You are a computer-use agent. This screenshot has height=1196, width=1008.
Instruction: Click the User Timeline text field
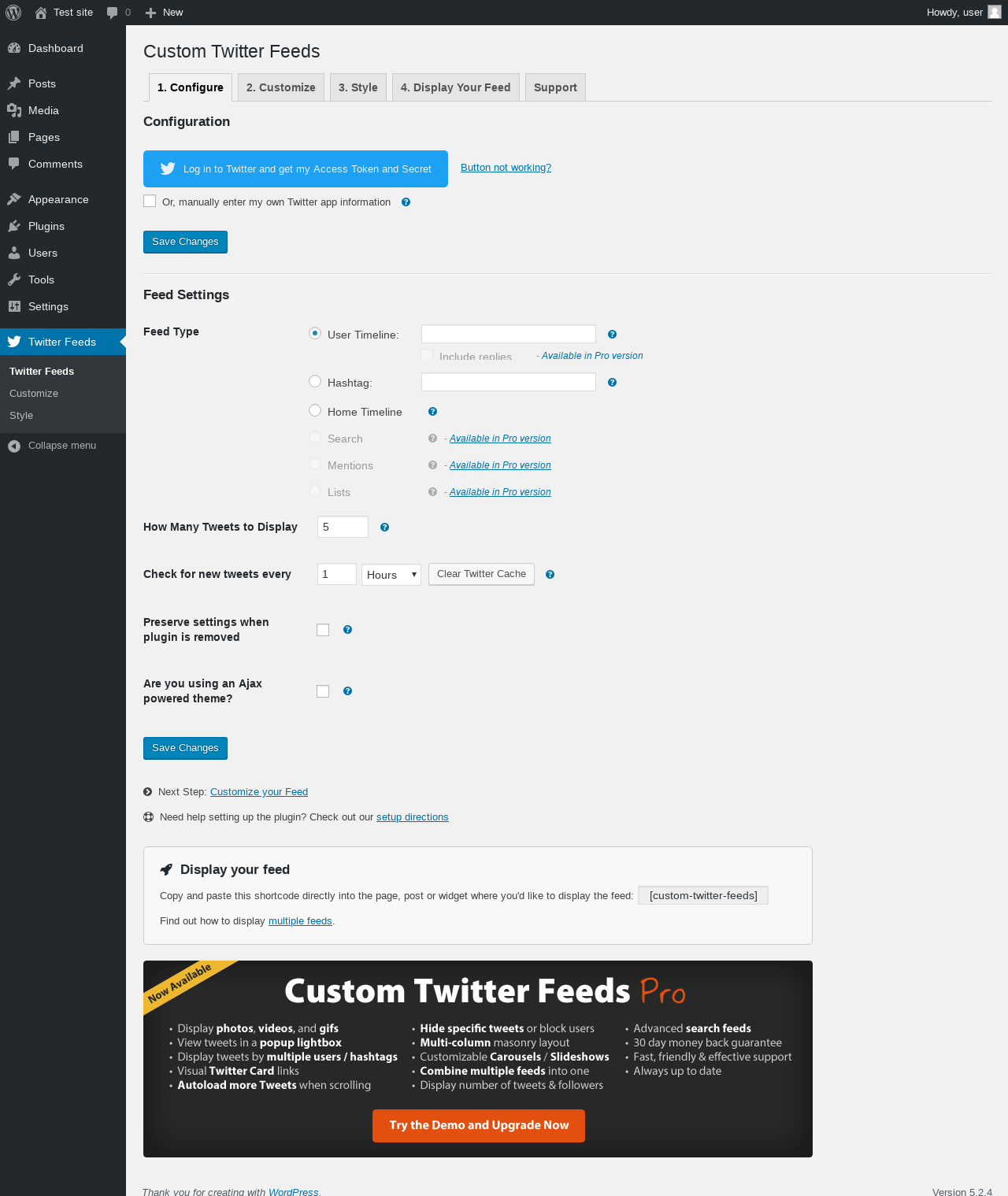tap(509, 334)
